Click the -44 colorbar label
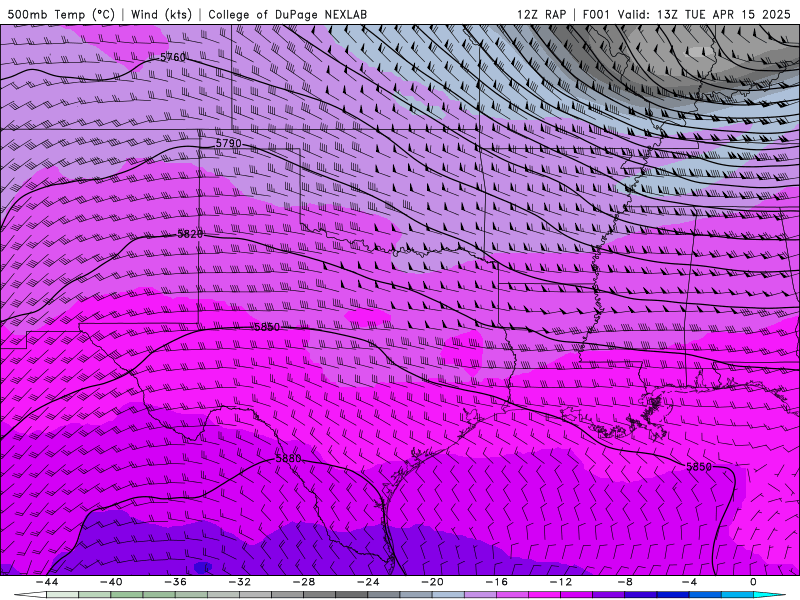Viewport: 800px width, 600px height. pos(46,582)
